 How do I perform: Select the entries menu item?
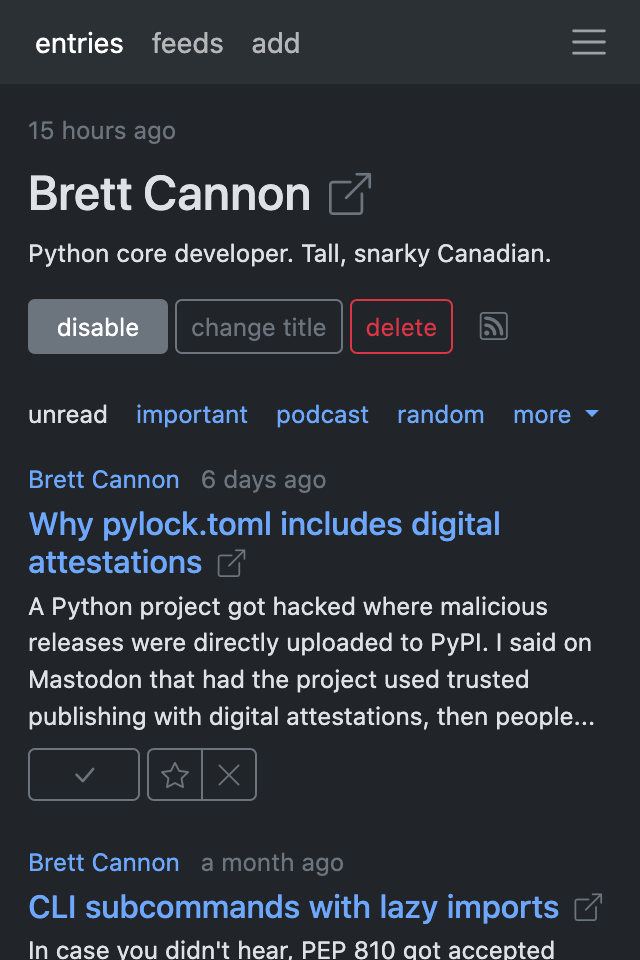79,43
